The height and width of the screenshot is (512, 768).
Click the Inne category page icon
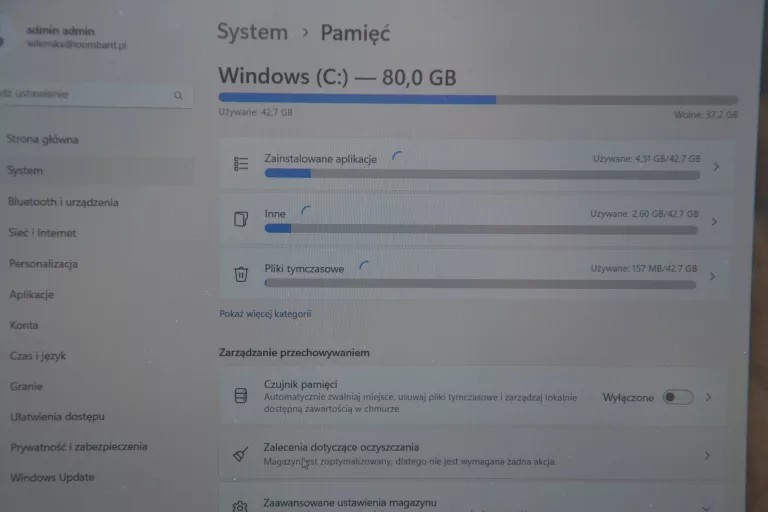coord(241,219)
